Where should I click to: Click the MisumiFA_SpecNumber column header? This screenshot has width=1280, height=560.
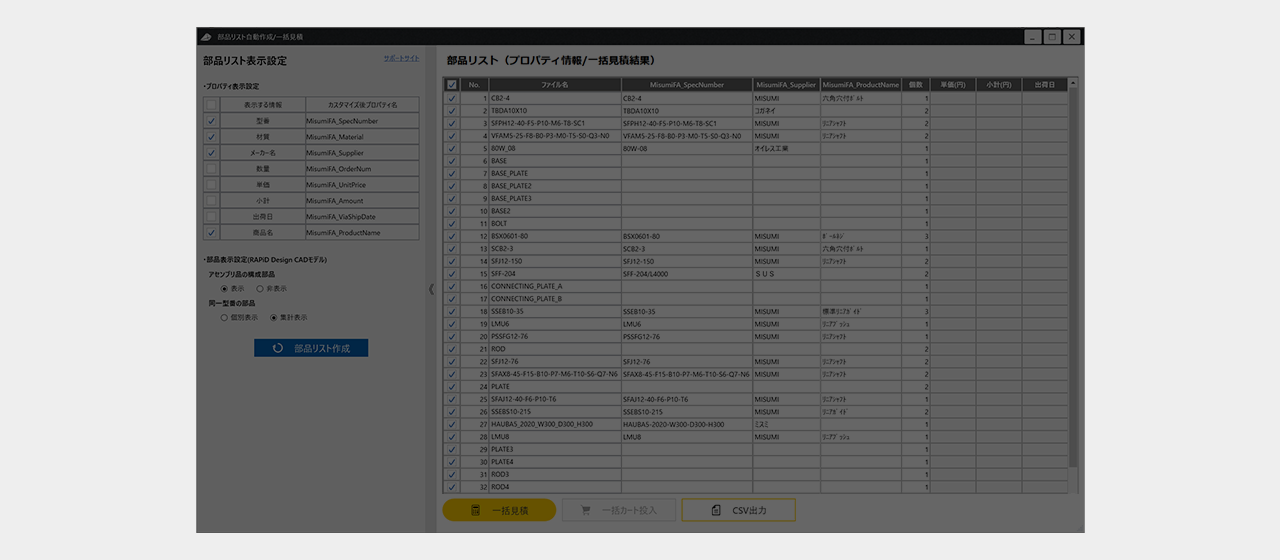(x=686, y=85)
